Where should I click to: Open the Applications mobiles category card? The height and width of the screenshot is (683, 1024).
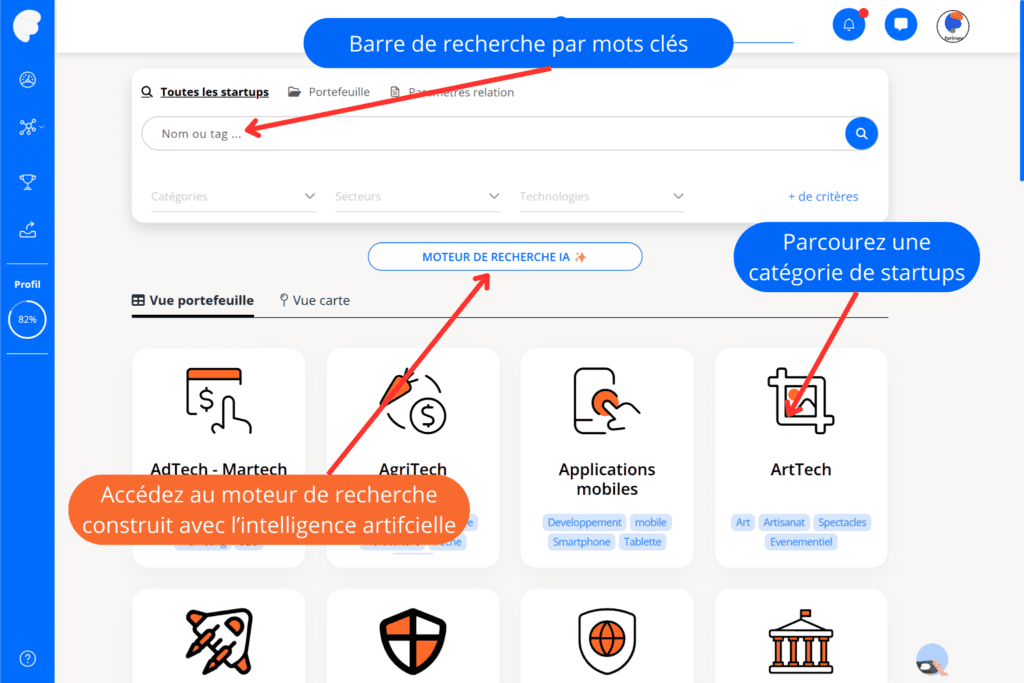(x=607, y=457)
